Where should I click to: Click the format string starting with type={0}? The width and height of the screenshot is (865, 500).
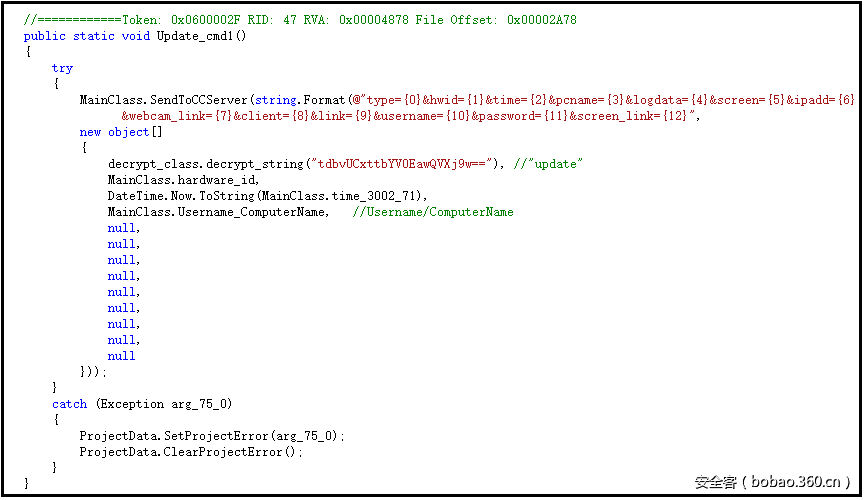pyautogui.click(x=603, y=100)
